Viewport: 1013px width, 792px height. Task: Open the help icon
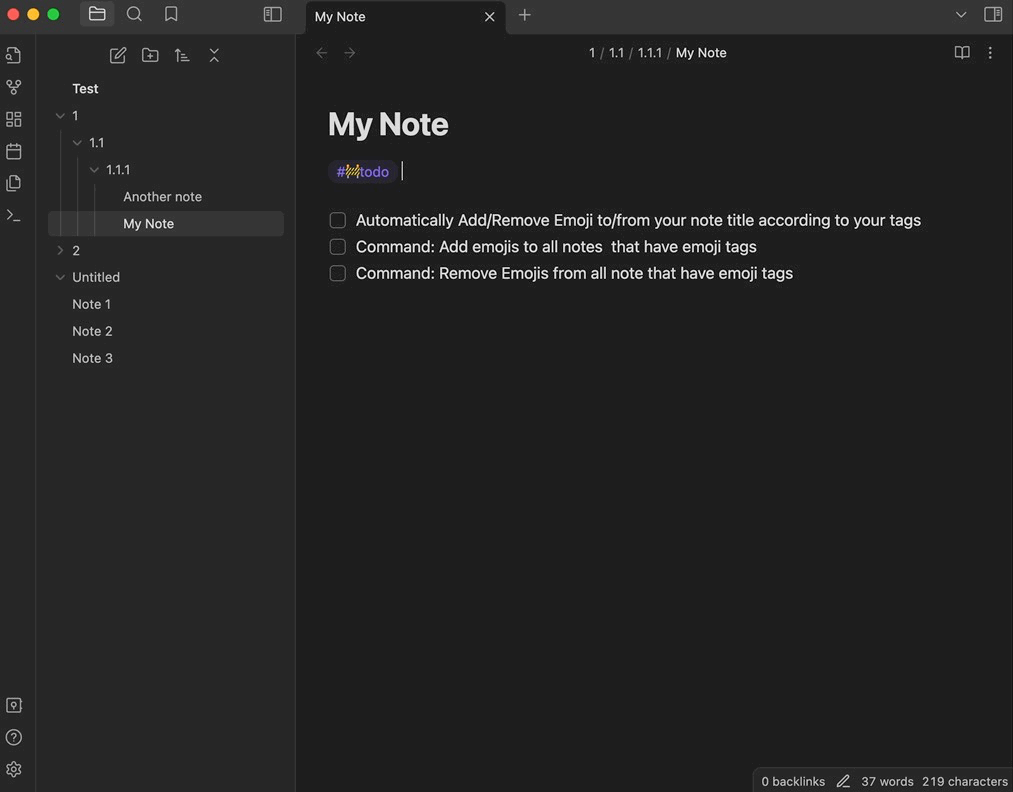tap(14, 737)
